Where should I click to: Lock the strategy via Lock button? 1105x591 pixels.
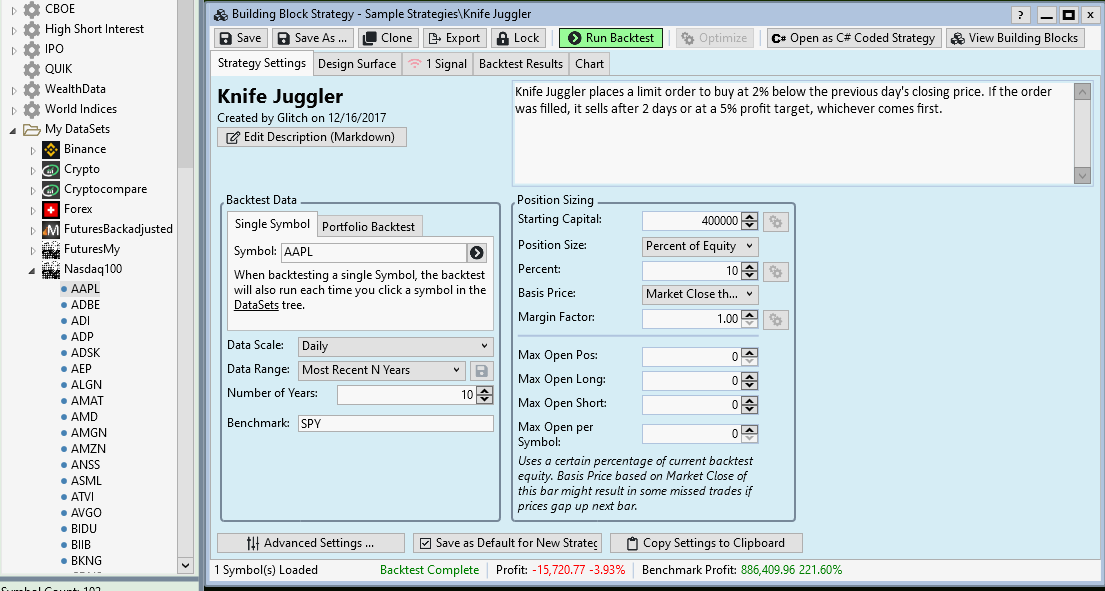point(518,38)
